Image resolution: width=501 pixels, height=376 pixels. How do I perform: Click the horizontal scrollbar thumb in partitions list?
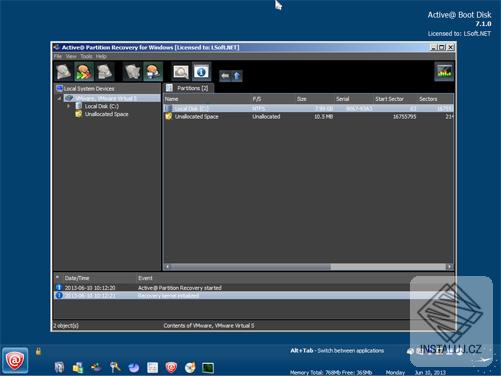[251, 267]
